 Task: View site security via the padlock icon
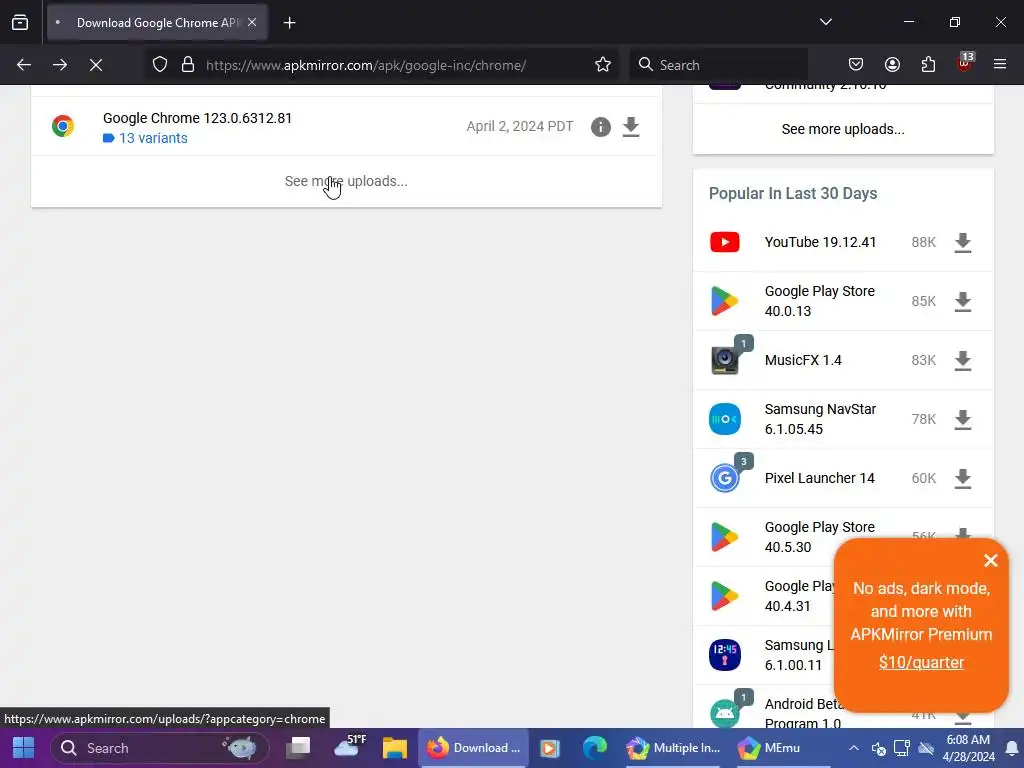[188, 65]
